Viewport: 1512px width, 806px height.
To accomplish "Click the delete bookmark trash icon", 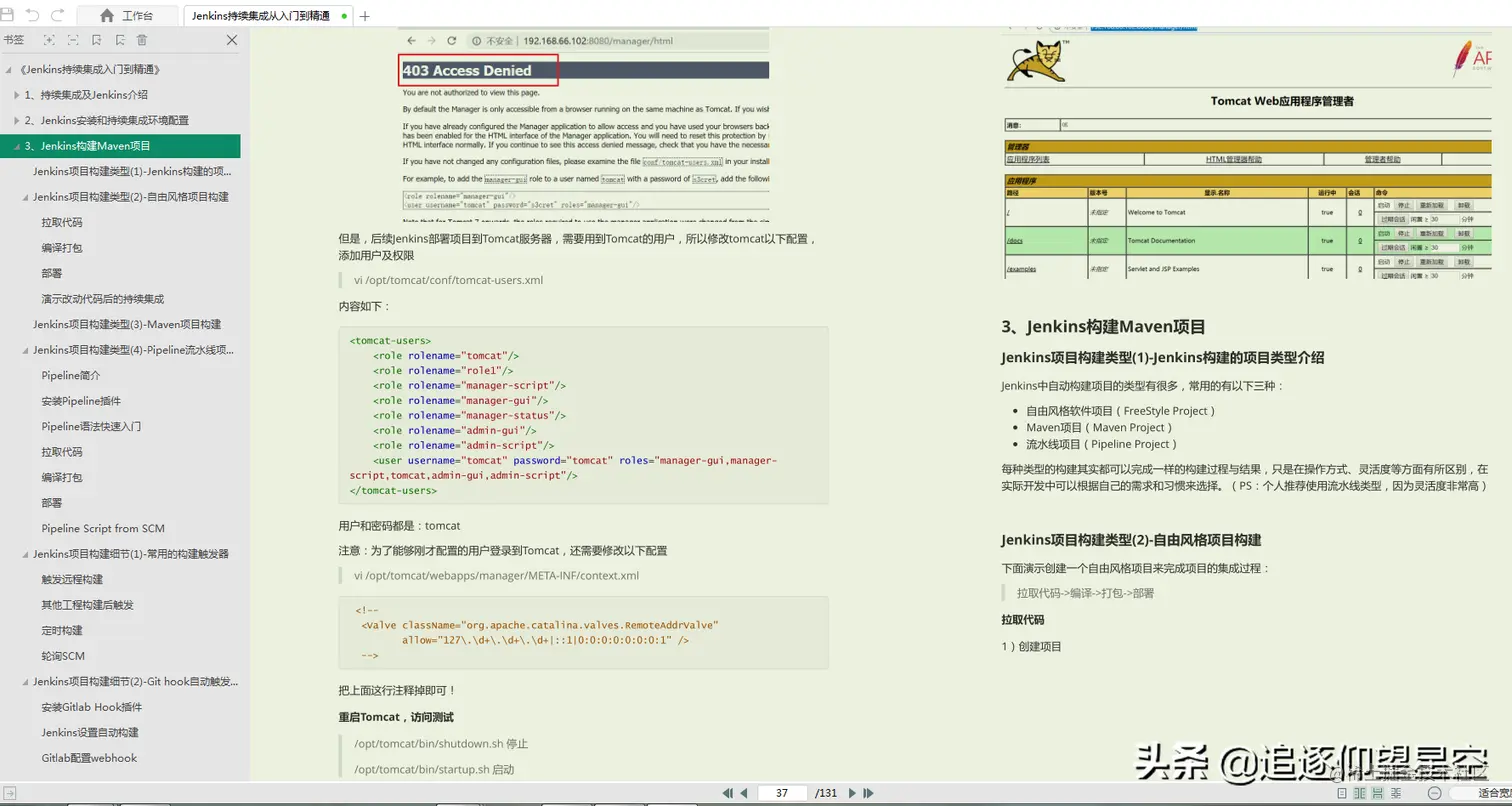I will point(142,40).
